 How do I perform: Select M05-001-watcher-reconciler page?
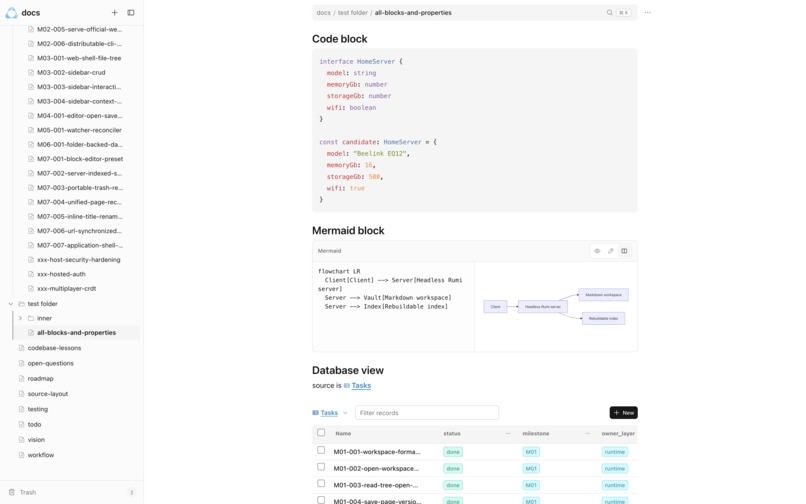tap(79, 130)
